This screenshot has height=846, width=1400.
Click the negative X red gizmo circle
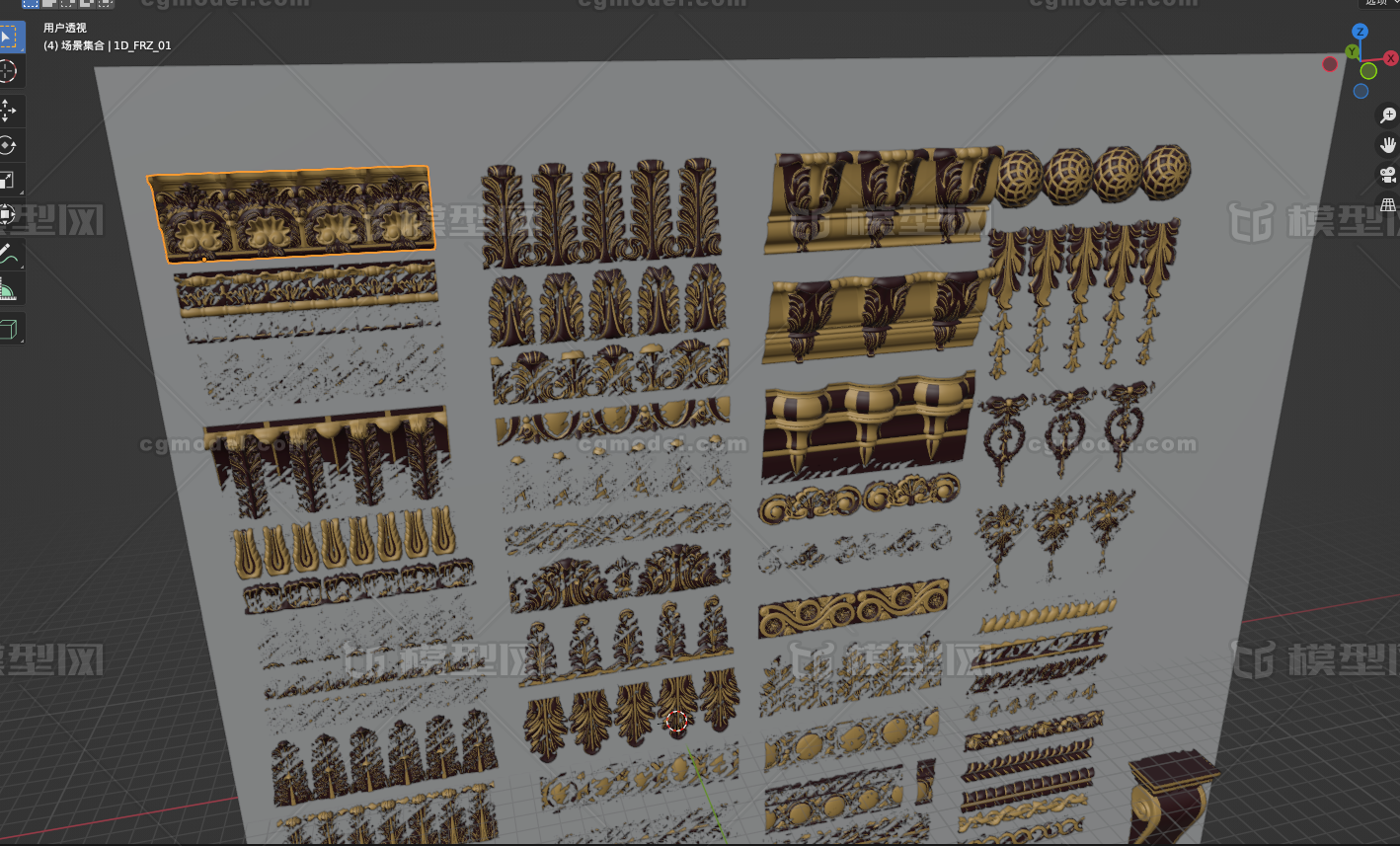click(x=1330, y=64)
